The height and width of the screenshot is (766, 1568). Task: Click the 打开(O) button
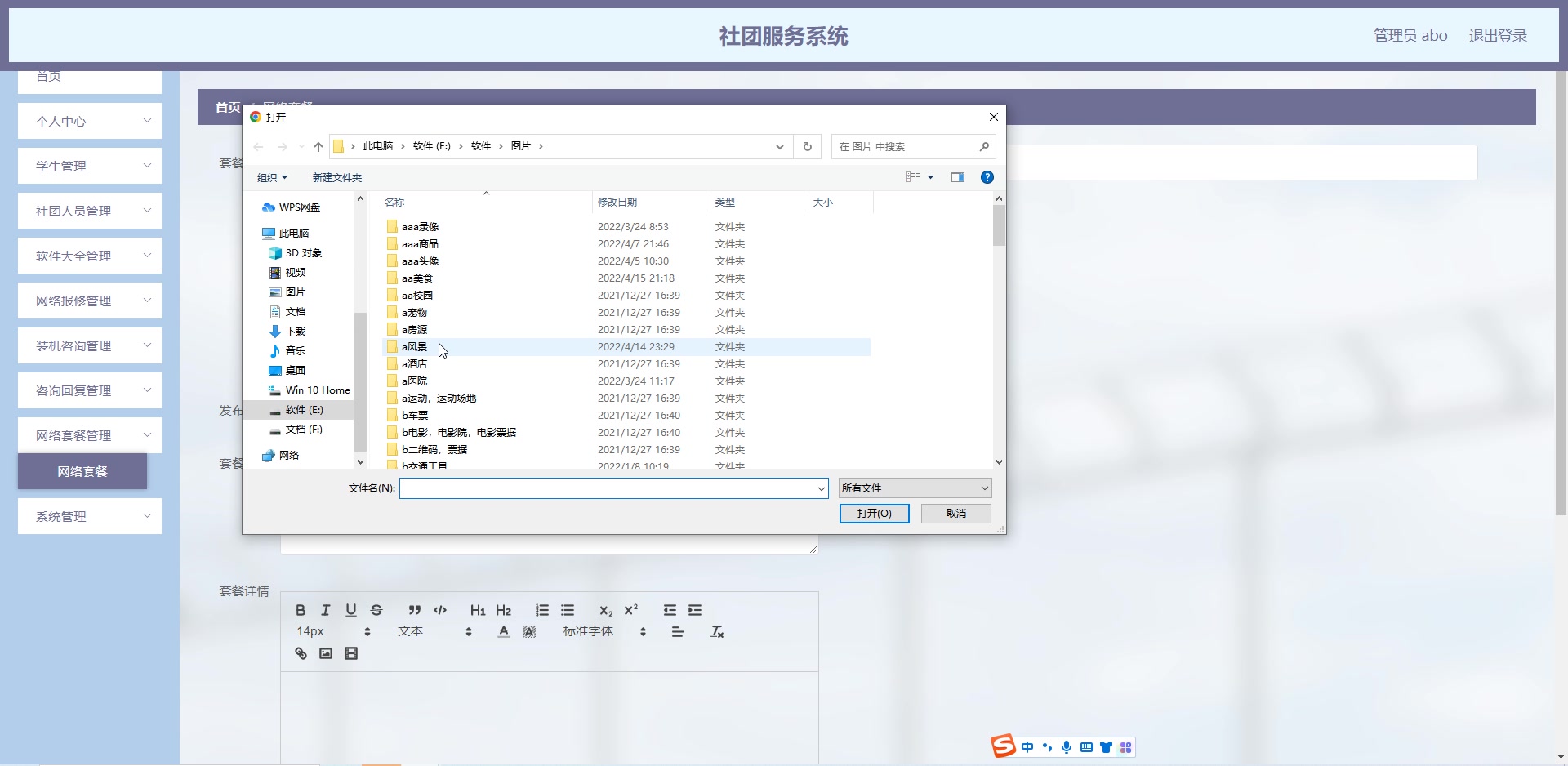click(874, 514)
